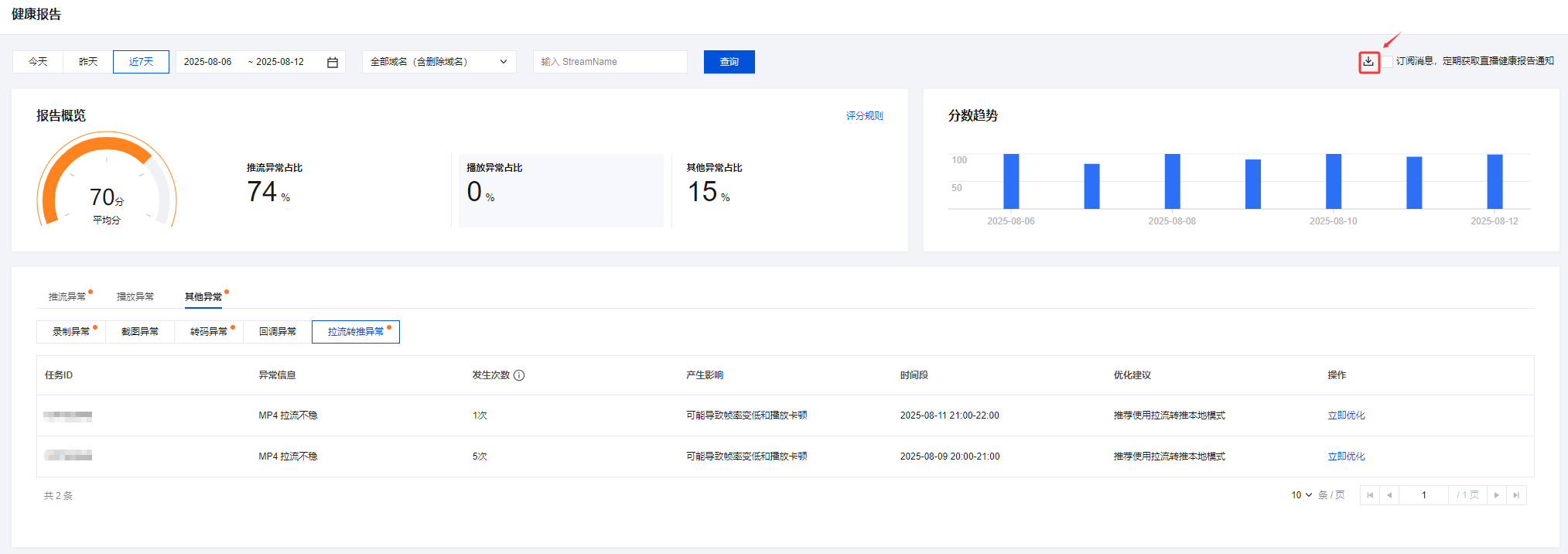Select the 今天 time range
This screenshot has width=1568, height=554.
(38, 62)
